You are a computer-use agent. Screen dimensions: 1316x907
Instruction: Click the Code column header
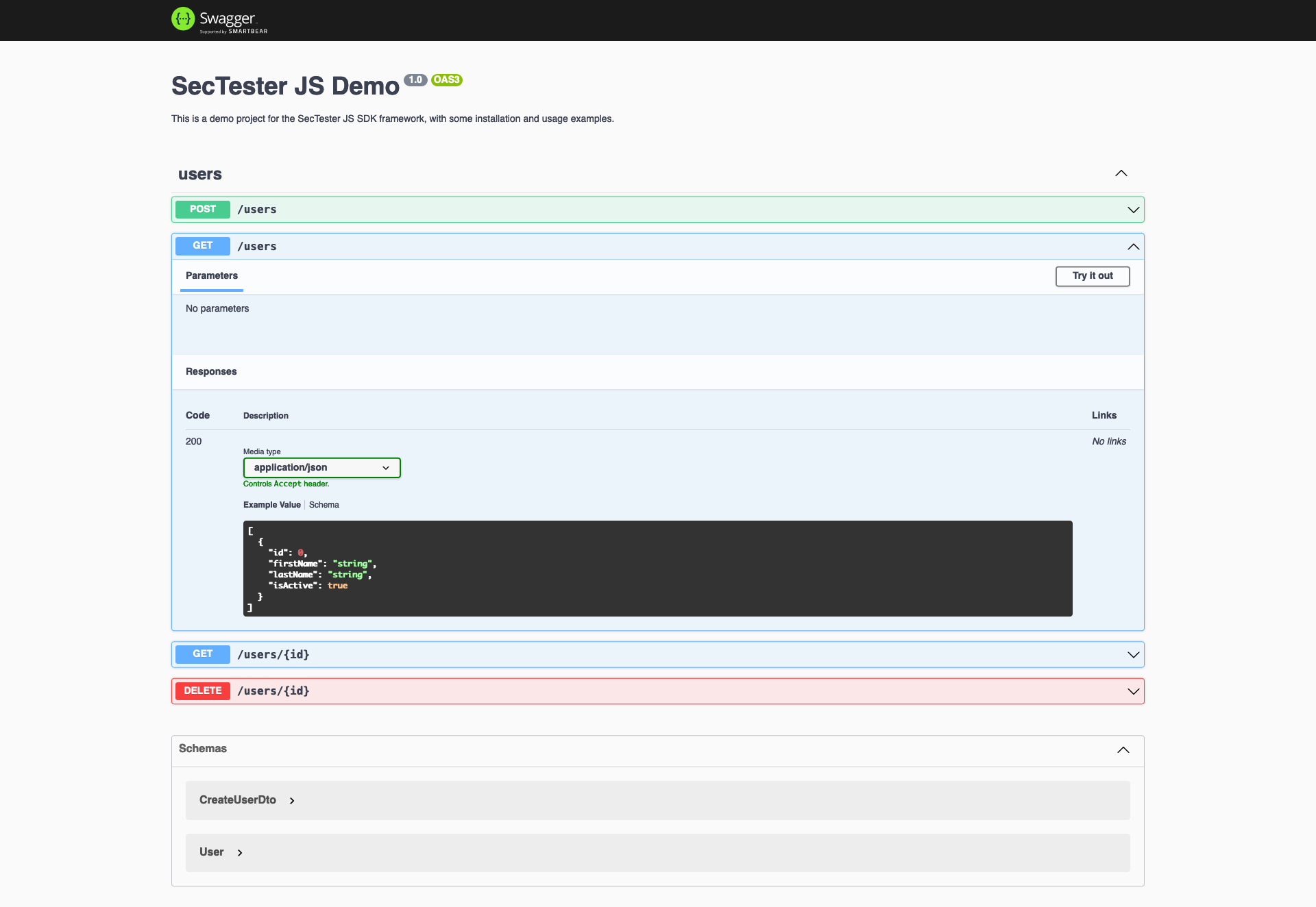[197, 415]
